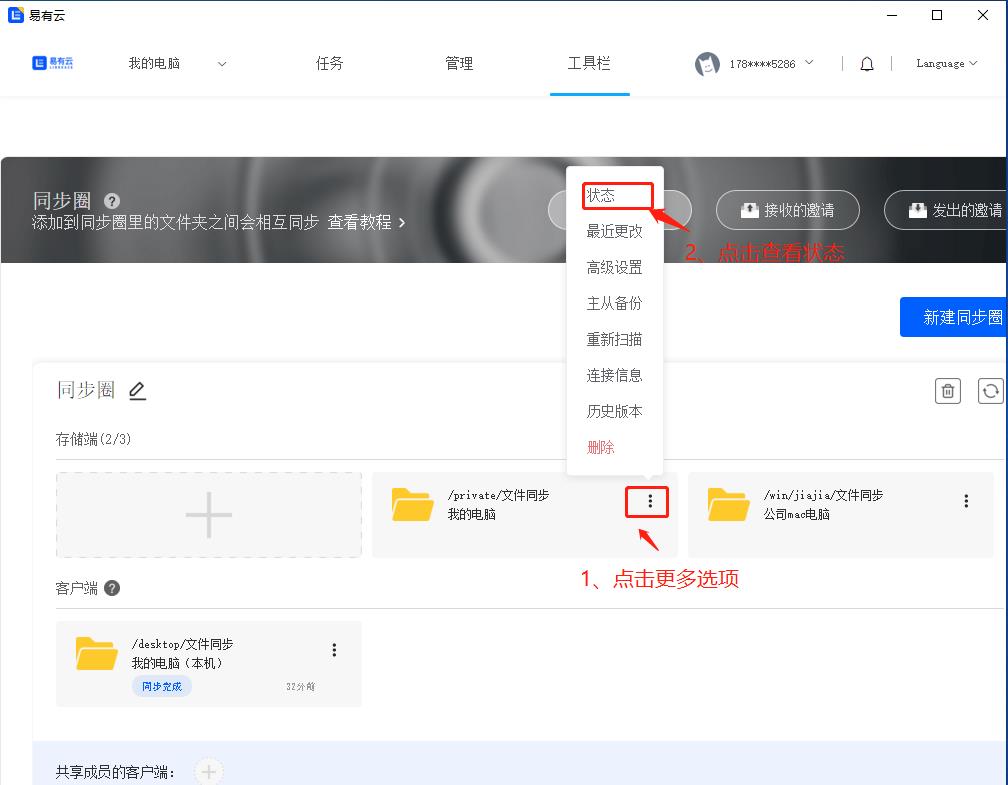
Task: Select 高级设置 in the context menu
Action: click(615, 267)
